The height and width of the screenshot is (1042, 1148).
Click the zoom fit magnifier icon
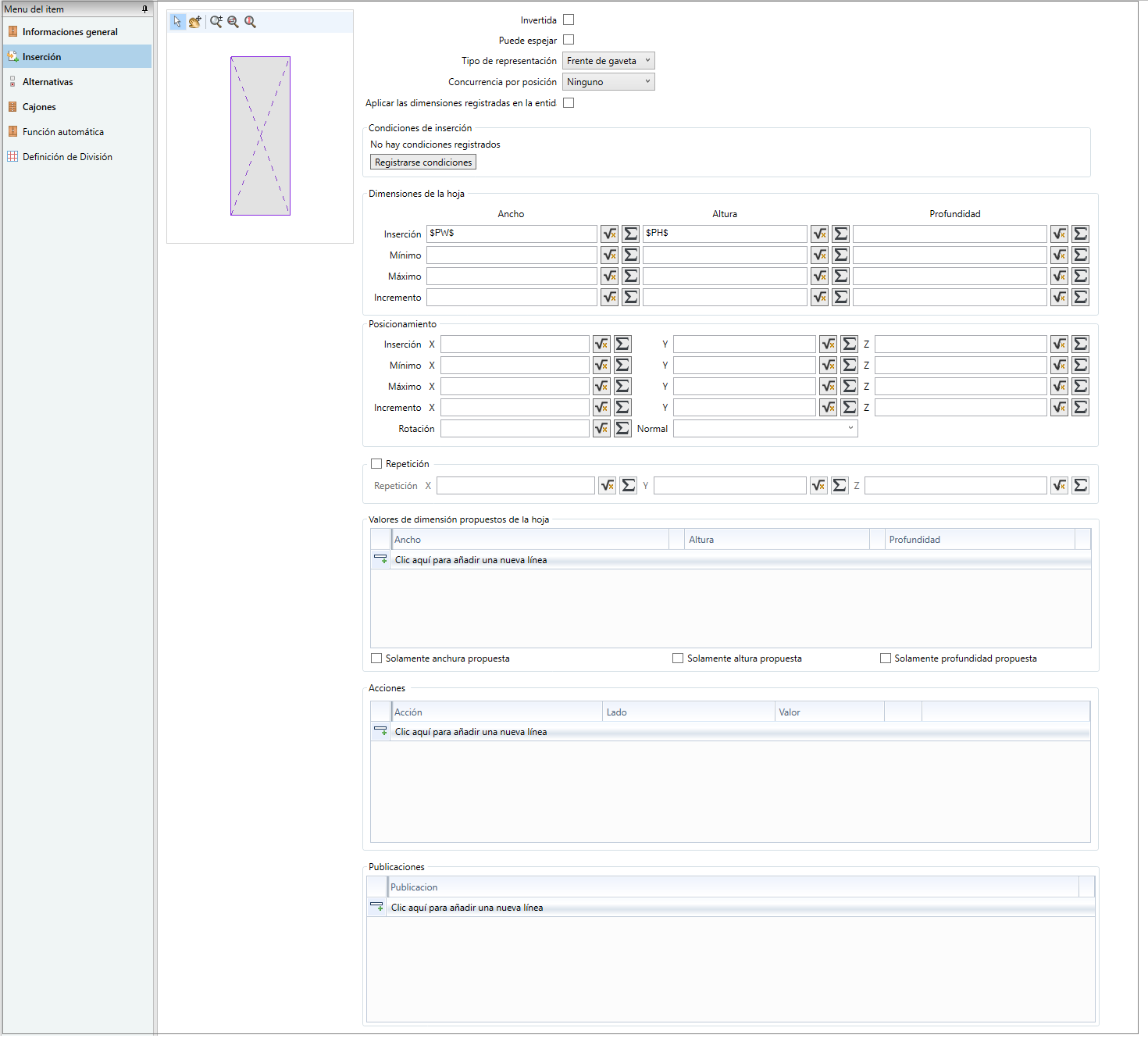(x=250, y=22)
